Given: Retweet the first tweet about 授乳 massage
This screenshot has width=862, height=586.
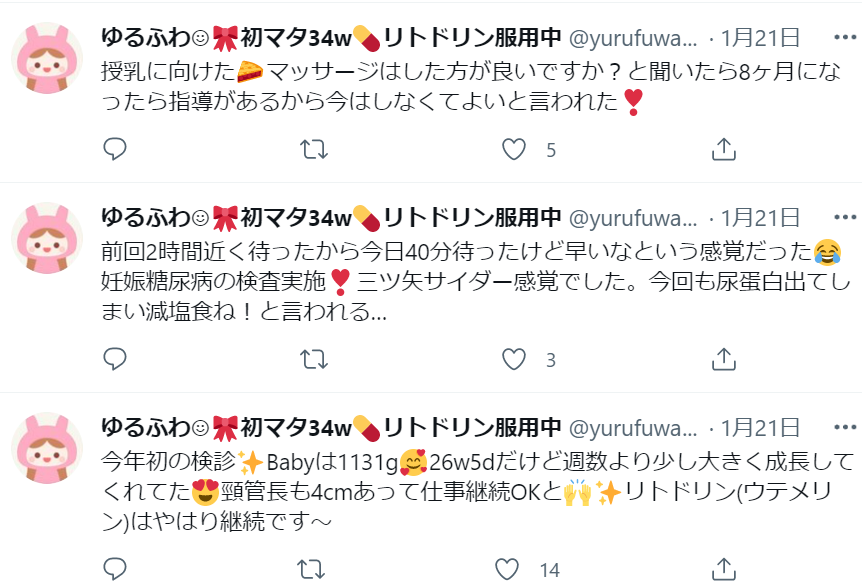Looking at the screenshot, I should point(314,149).
